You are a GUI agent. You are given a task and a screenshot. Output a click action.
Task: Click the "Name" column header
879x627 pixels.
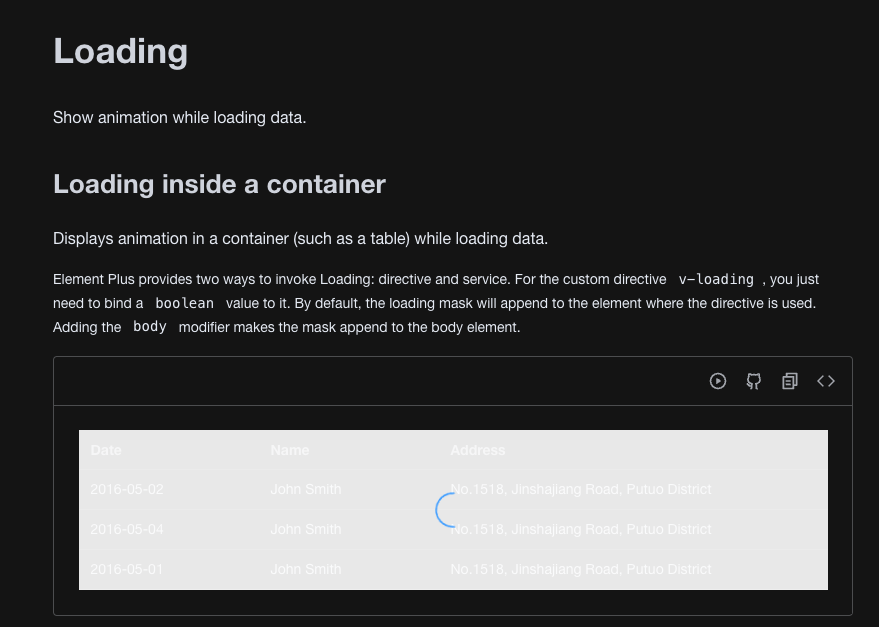[x=290, y=450]
